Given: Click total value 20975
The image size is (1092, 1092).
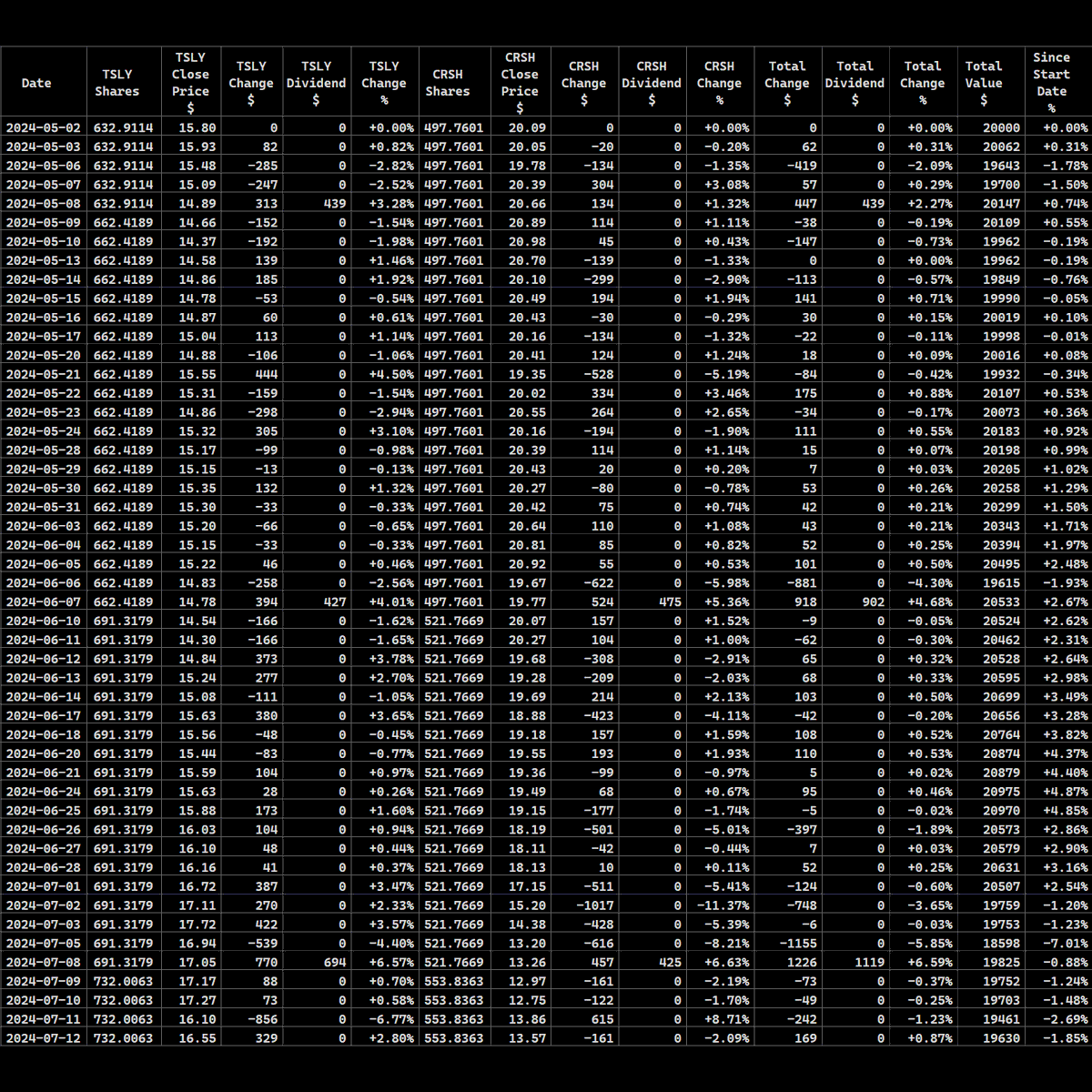Looking at the screenshot, I should 1002,792.
